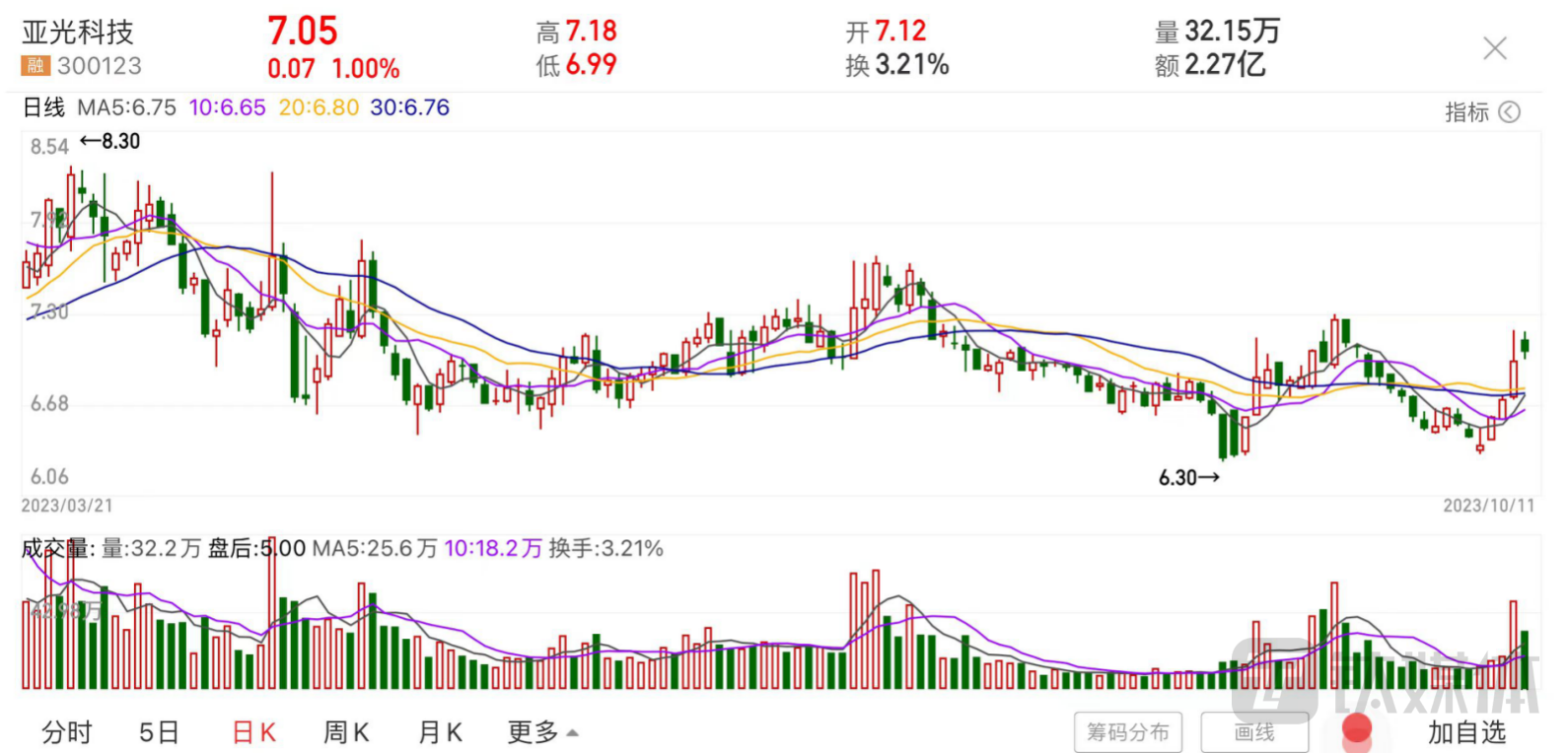Screen dimensions: 1568x753
Task: Open the 筹码分布 chip distribution view
Action: (1127, 732)
